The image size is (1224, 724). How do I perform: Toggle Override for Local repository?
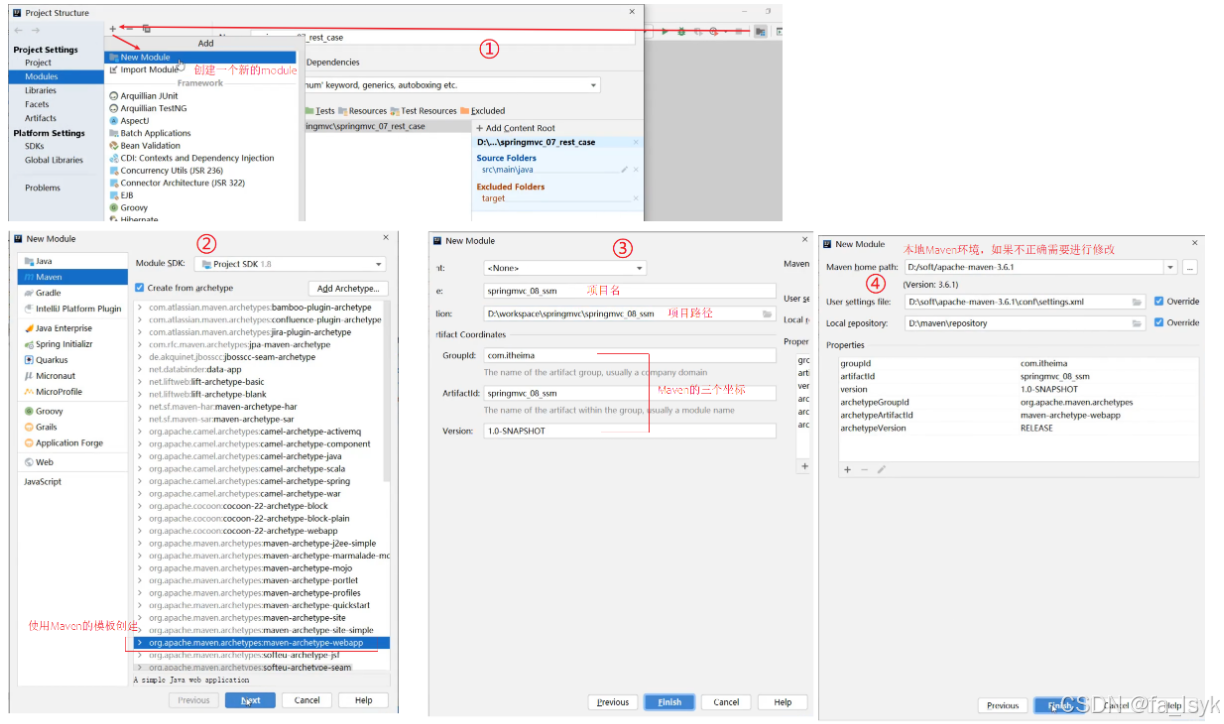point(1159,323)
